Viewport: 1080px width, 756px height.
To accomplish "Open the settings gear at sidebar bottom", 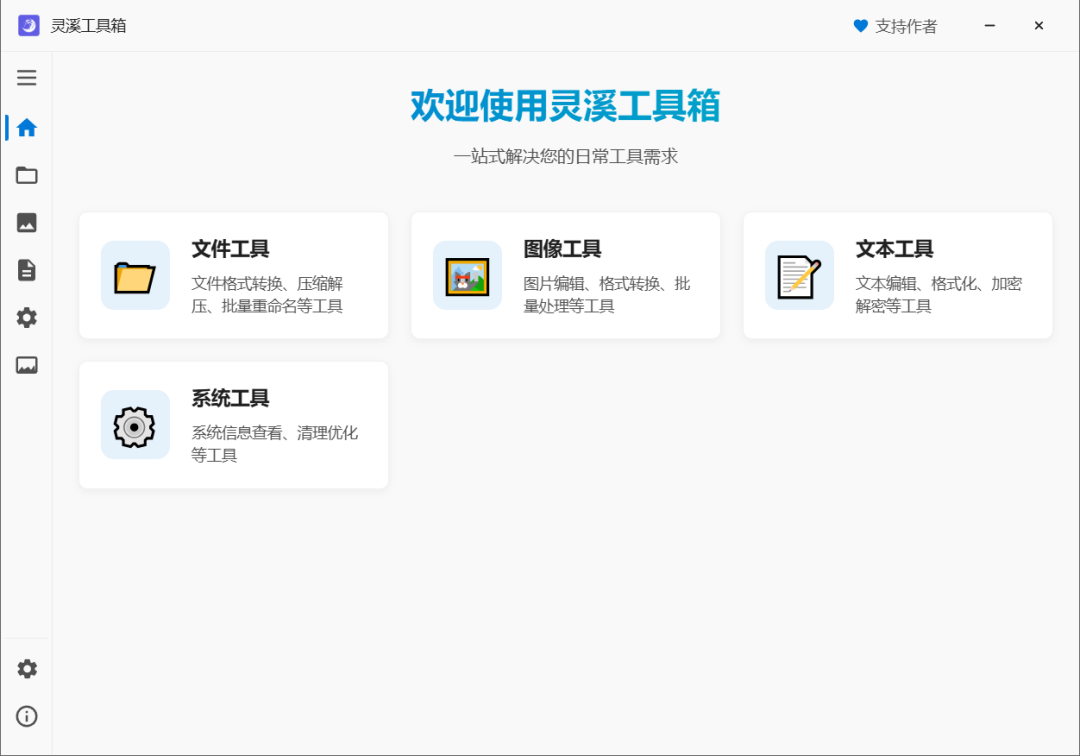I will 27,668.
